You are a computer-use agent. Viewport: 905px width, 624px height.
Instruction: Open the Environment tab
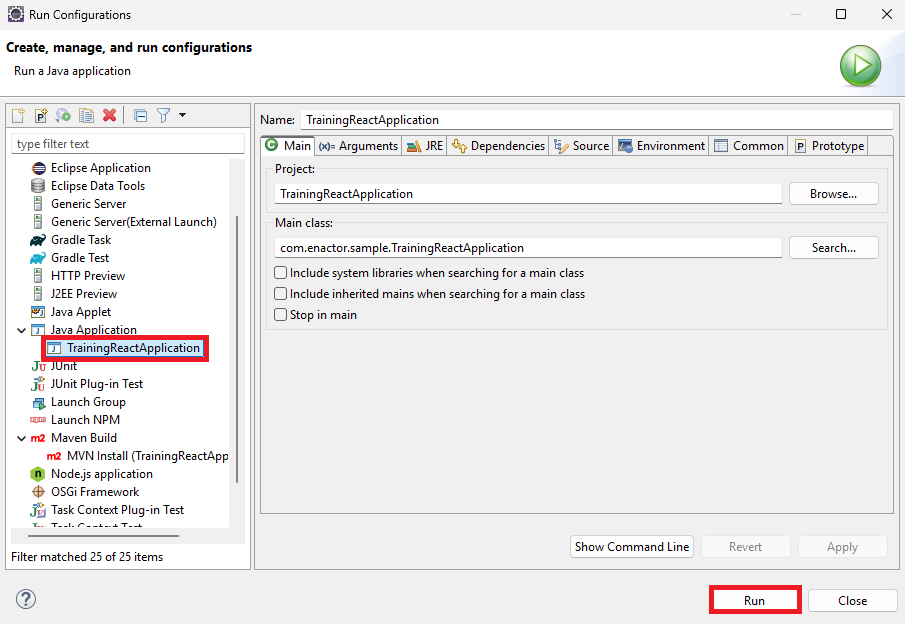[661, 145]
